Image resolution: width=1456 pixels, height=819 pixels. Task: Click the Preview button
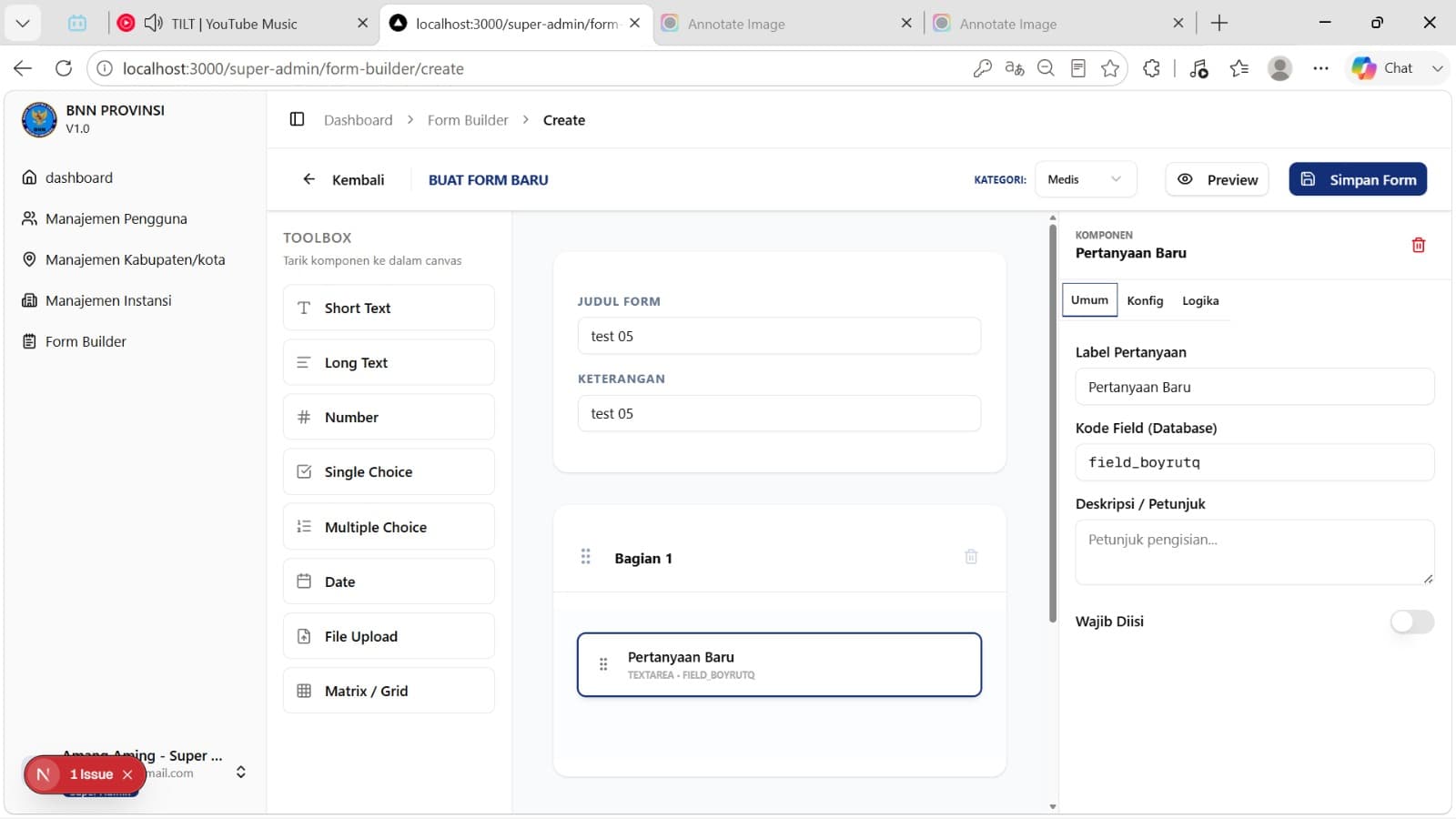pos(1217,179)
